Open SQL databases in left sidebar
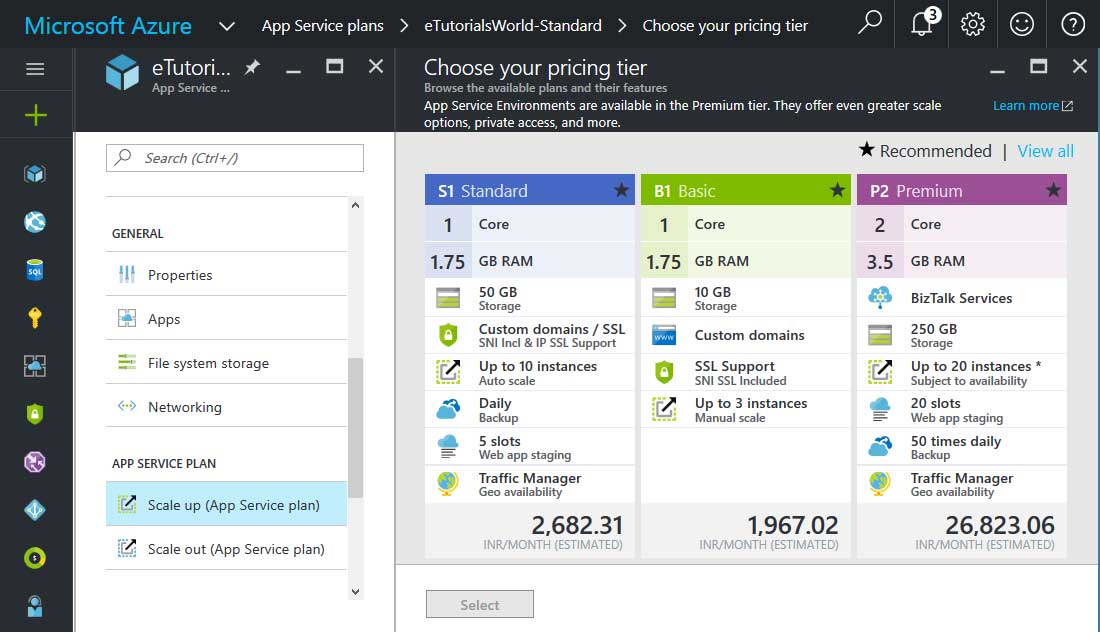The height and width of the screenshot is (632, 1100). click(36, 270)
